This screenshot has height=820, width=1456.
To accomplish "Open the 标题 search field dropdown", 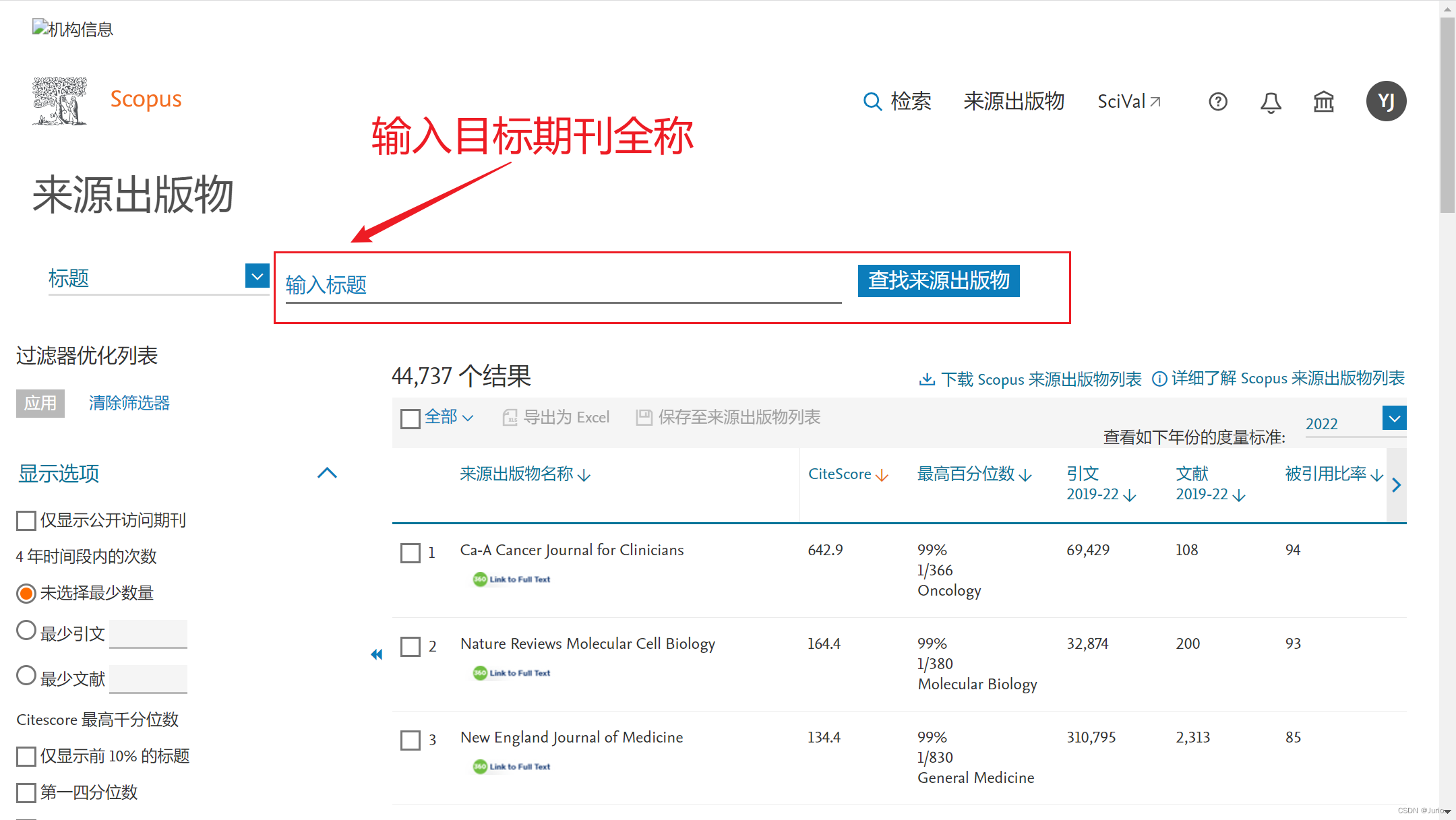I will point(257,276).
